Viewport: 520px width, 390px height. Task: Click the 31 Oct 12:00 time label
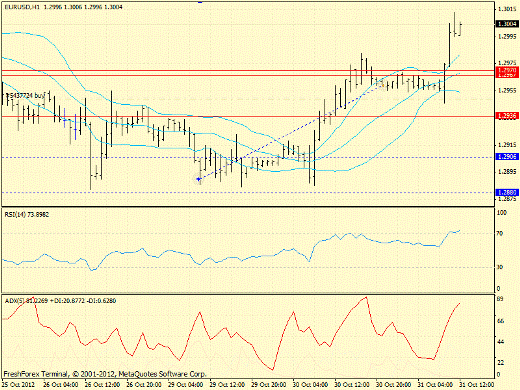tap(477, 384)
